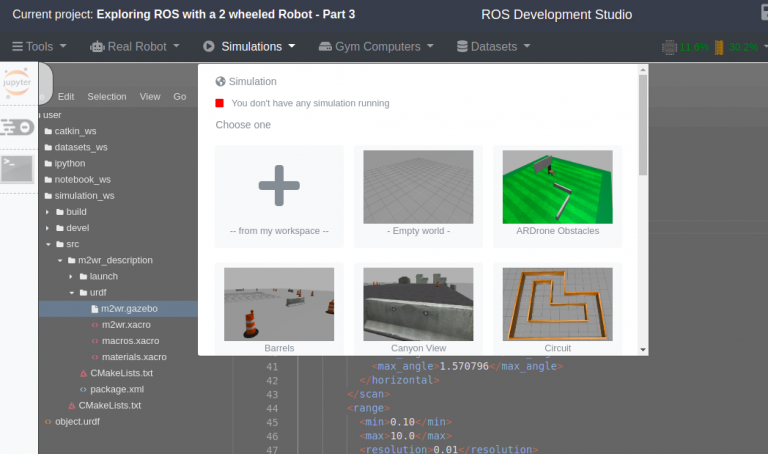
Task: Open the Selection menu in the IDE
Action: pos(107,96)
